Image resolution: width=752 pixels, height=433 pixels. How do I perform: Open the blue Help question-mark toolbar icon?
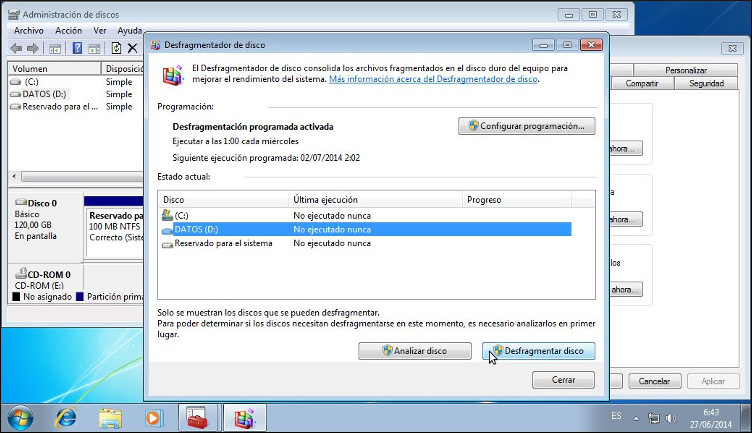point(77,48)
